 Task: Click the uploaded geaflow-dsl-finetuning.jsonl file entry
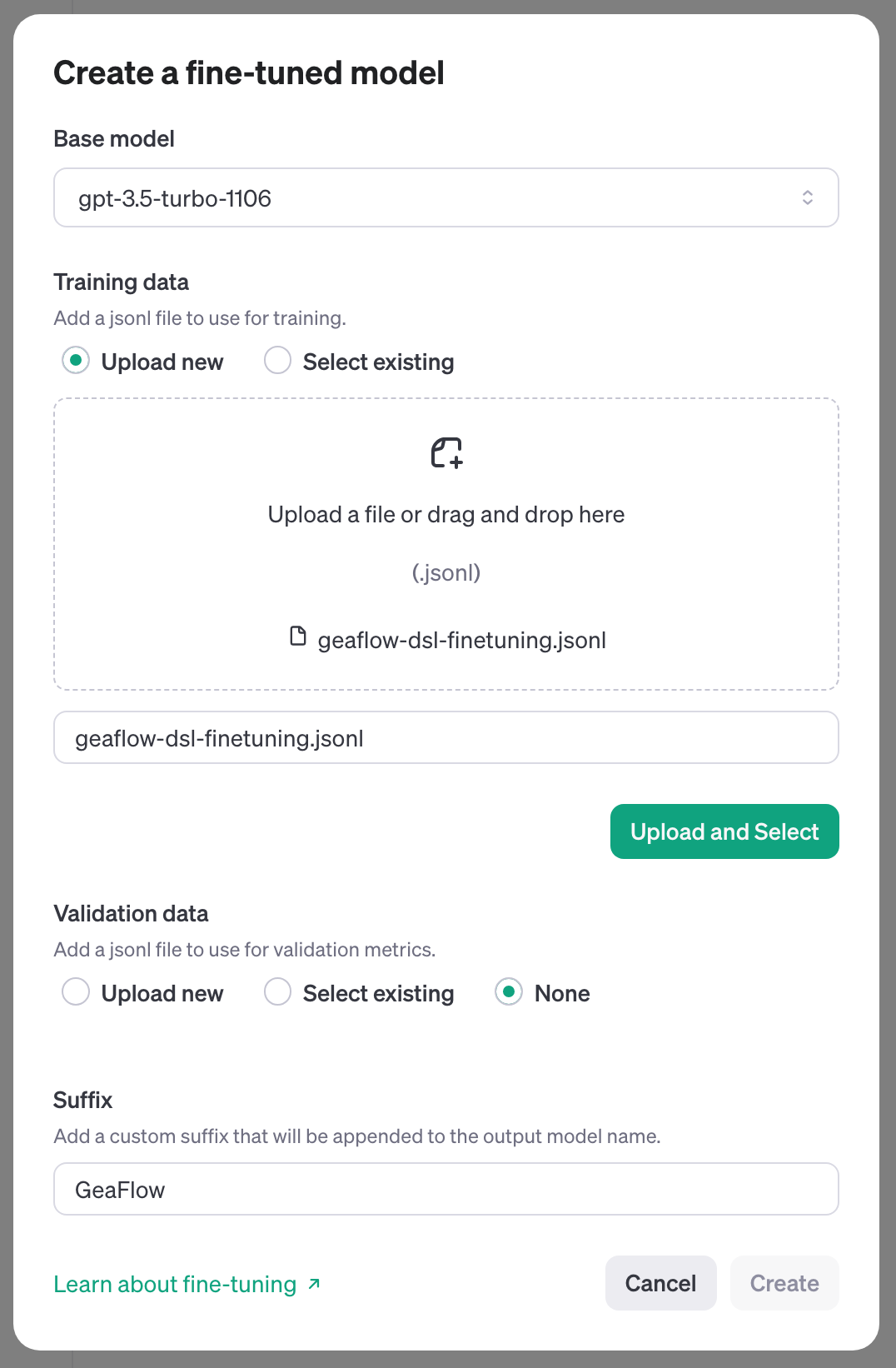[x=461, y=640]
